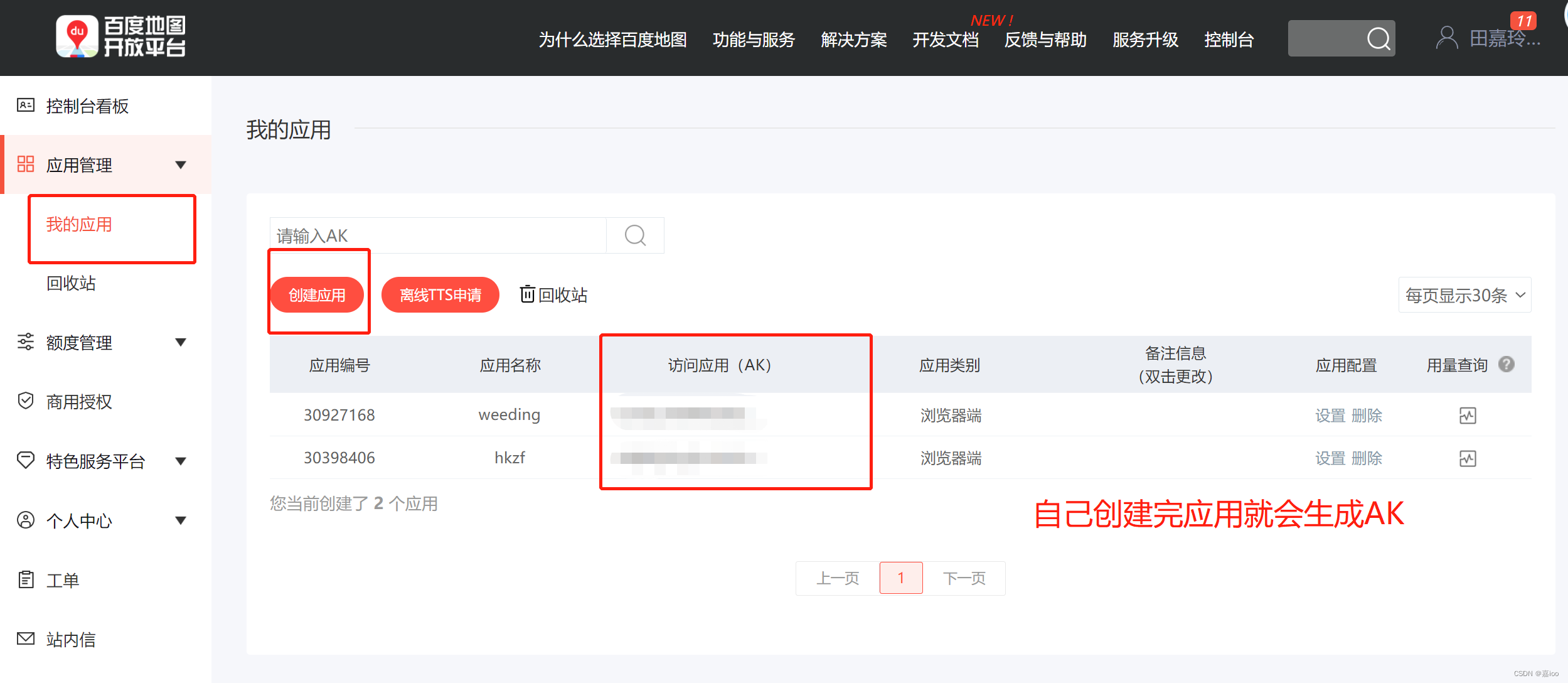Click the user avatar icon in header
The width and height of the screenshot is (1568, 683).
click(1446, 38)
